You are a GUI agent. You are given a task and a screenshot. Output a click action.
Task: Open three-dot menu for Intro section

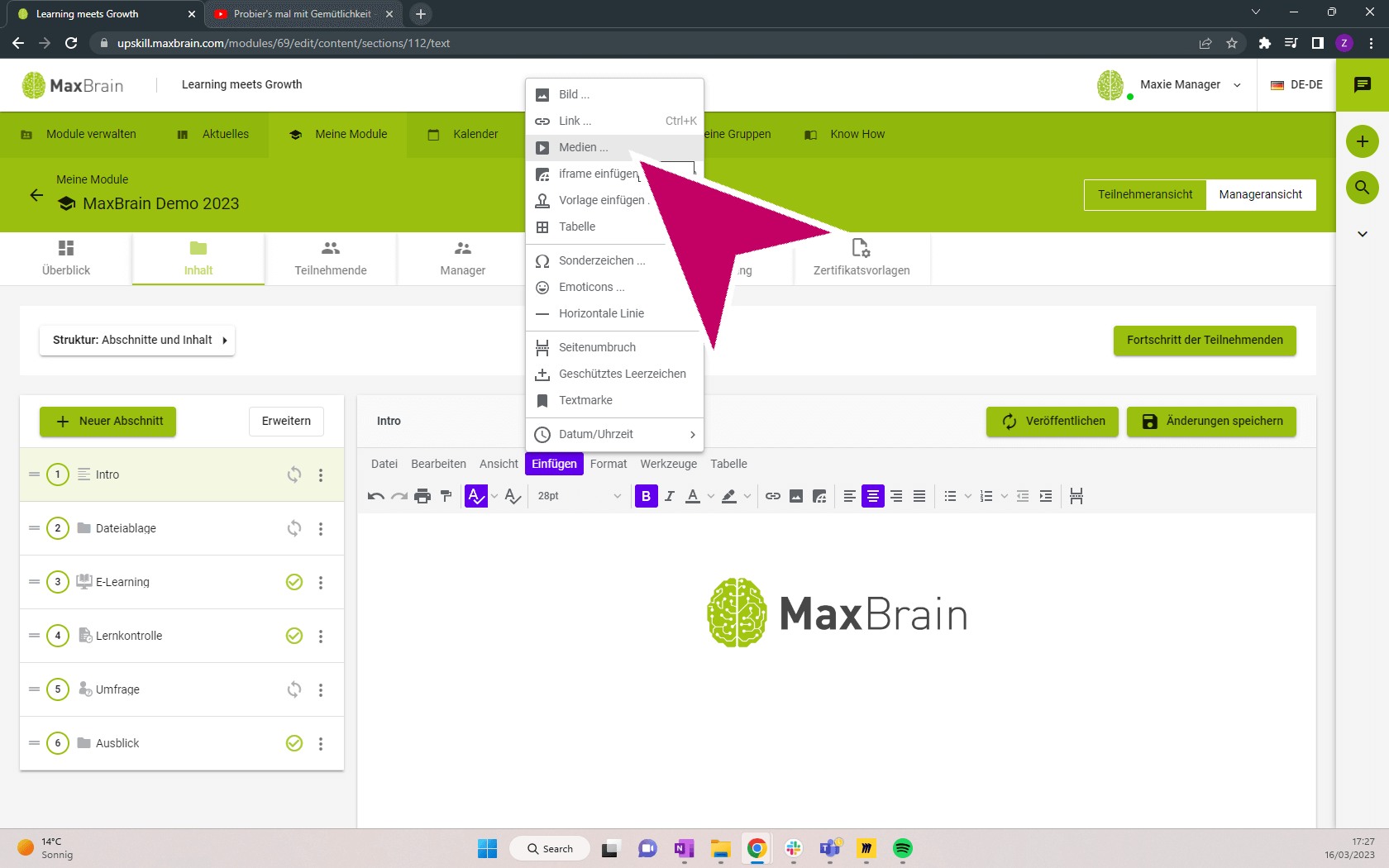coord(321,475)
